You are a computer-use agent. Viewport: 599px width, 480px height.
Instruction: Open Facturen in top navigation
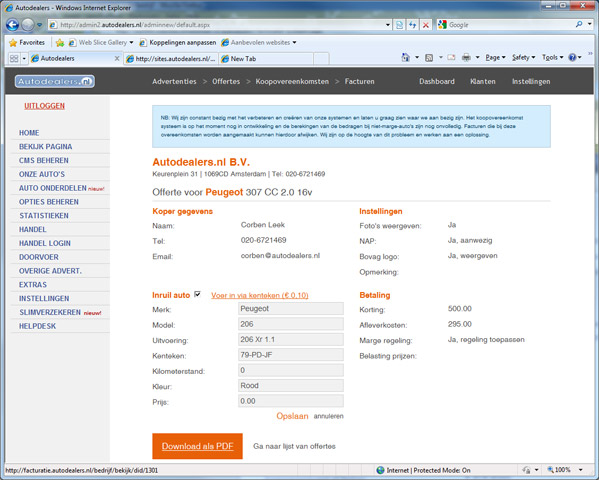pos(359,81)
